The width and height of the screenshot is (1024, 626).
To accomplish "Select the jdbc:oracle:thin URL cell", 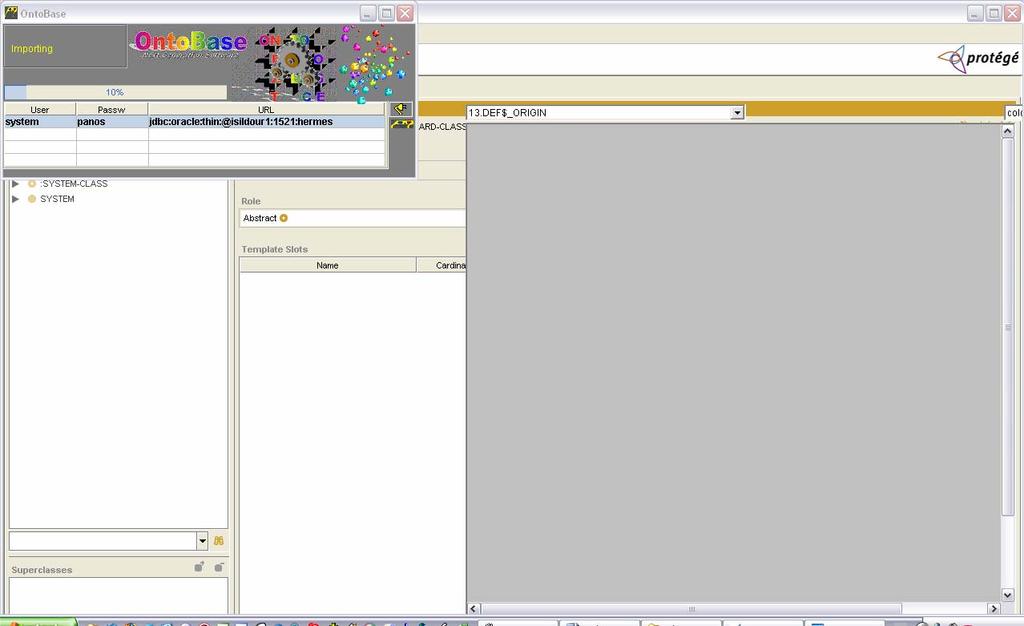I will click(266, 122).
